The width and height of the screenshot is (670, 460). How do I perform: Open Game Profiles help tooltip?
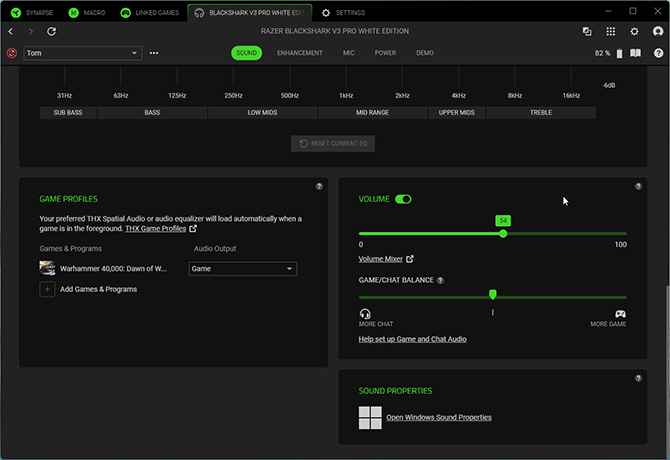319,186
